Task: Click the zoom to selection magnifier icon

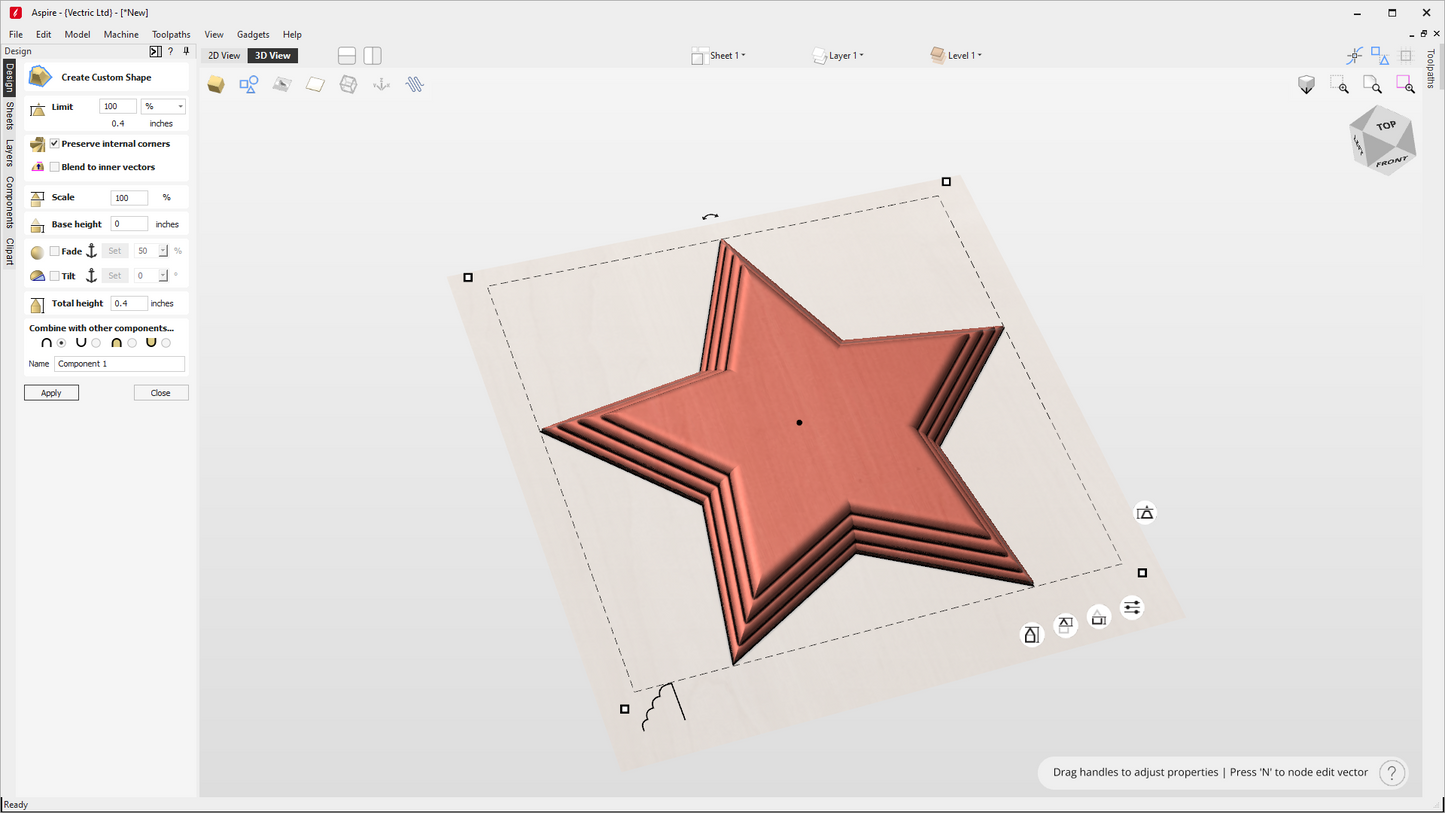Action: (x=1405, y=85)
